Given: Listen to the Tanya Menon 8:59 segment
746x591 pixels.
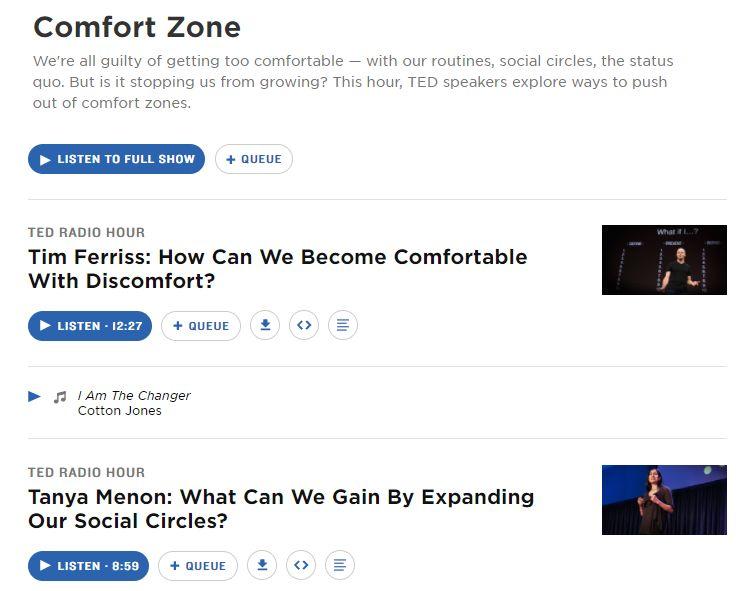Looking at the screenshot, I should 88,566.
